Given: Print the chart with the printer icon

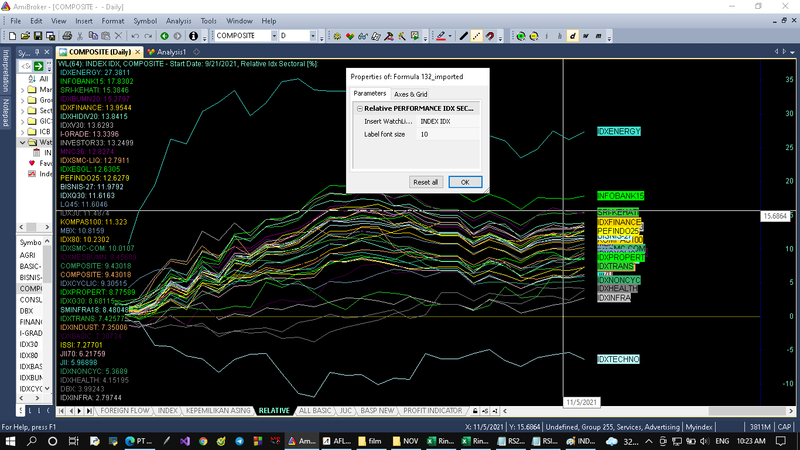Looking at the screenshot, I should pos(67,36).
